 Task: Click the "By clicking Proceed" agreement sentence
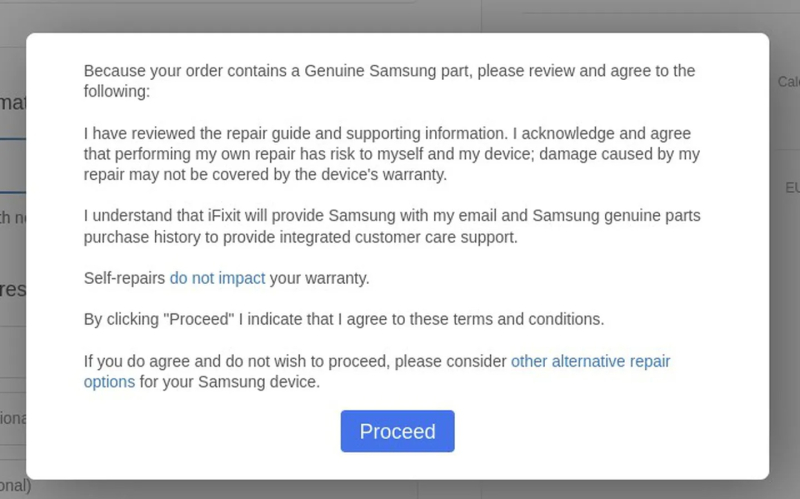344,319
